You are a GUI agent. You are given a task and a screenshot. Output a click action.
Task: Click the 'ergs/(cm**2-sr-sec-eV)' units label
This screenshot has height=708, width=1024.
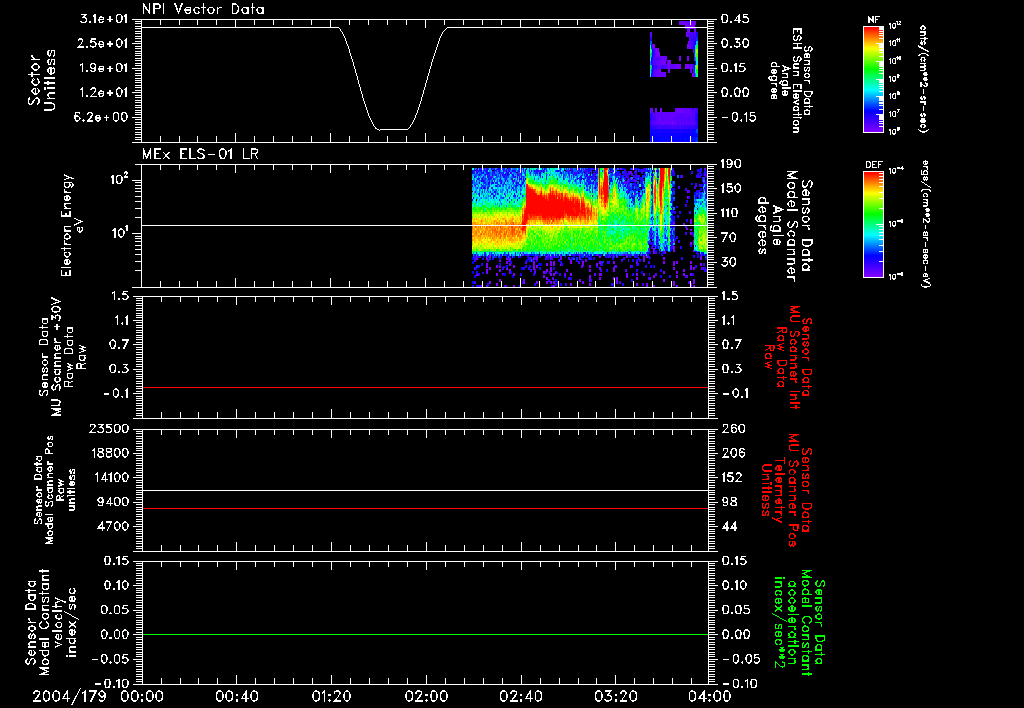pos(926,224)
